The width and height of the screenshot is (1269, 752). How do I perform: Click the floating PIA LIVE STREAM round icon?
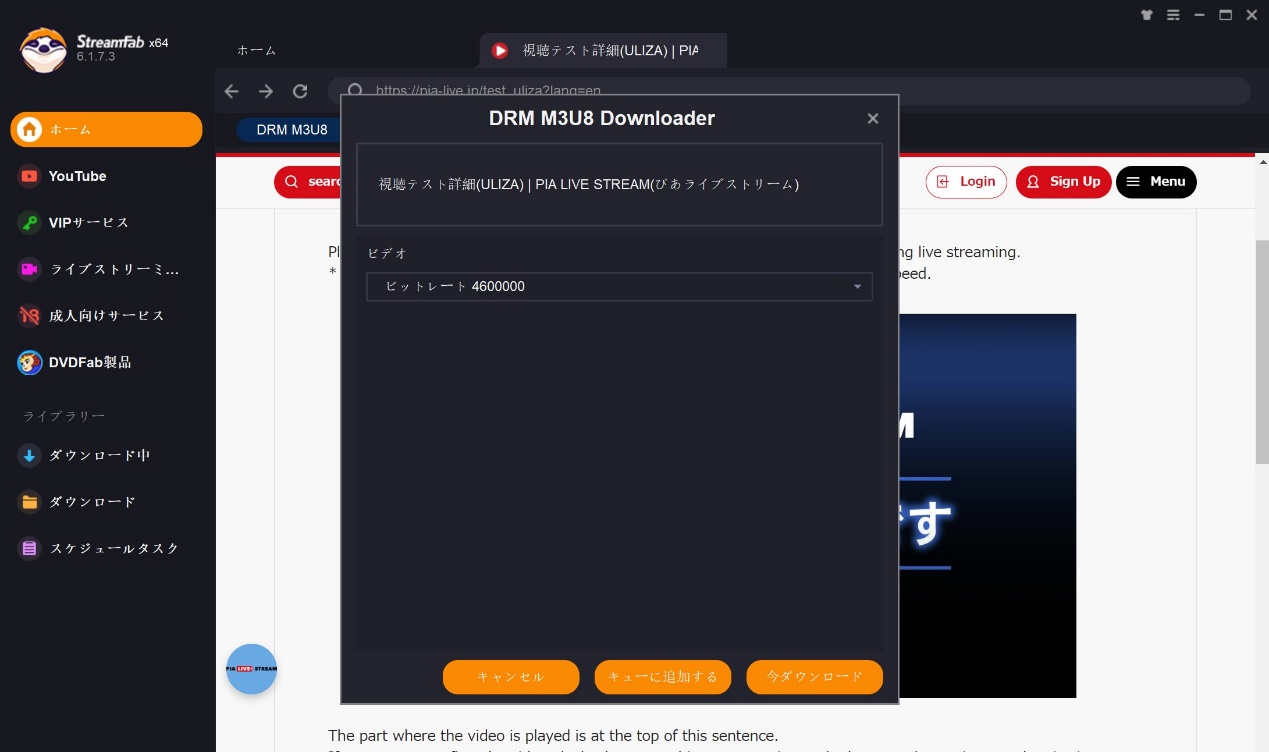pos(251,669)
